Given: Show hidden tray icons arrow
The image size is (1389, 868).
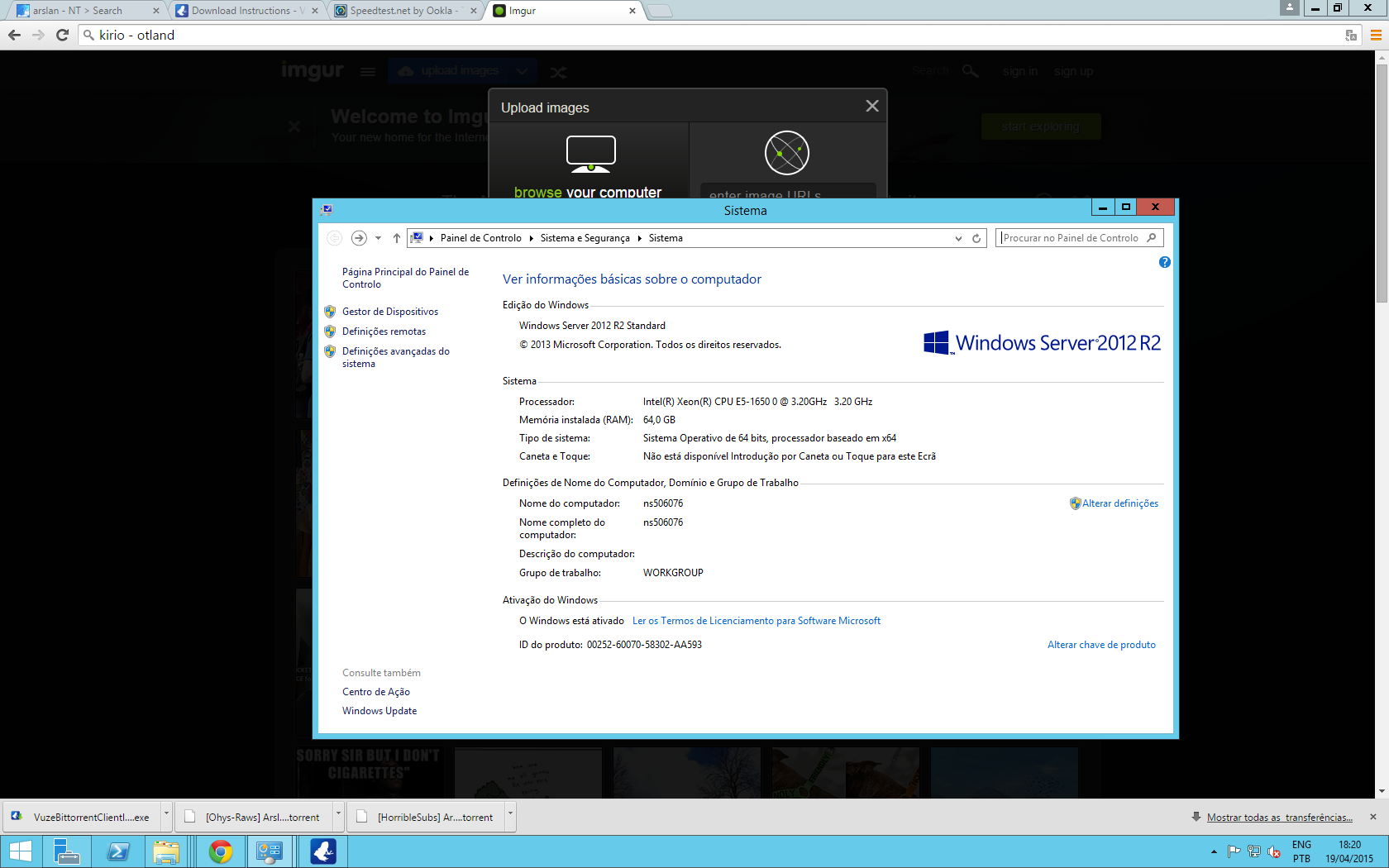Looking at the screenshot, I should coord(1214,851).
